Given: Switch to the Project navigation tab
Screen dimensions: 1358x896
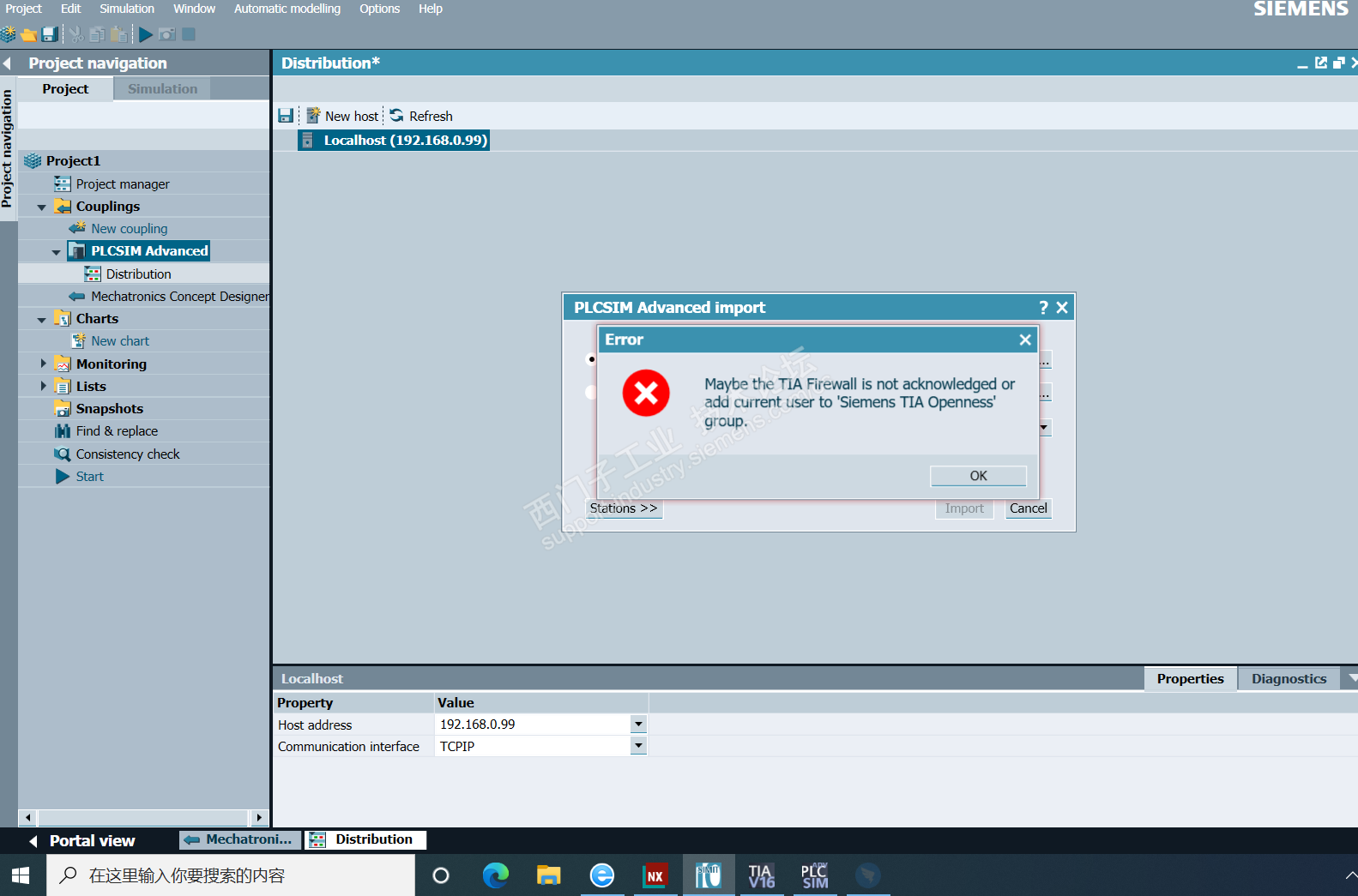Looking at the screenshot, I should (65, 89).
